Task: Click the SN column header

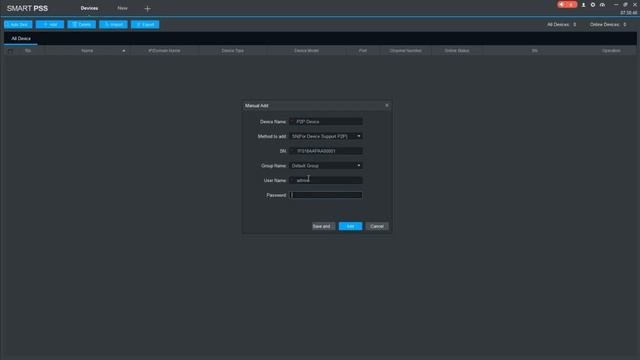Action: point(534,51)
